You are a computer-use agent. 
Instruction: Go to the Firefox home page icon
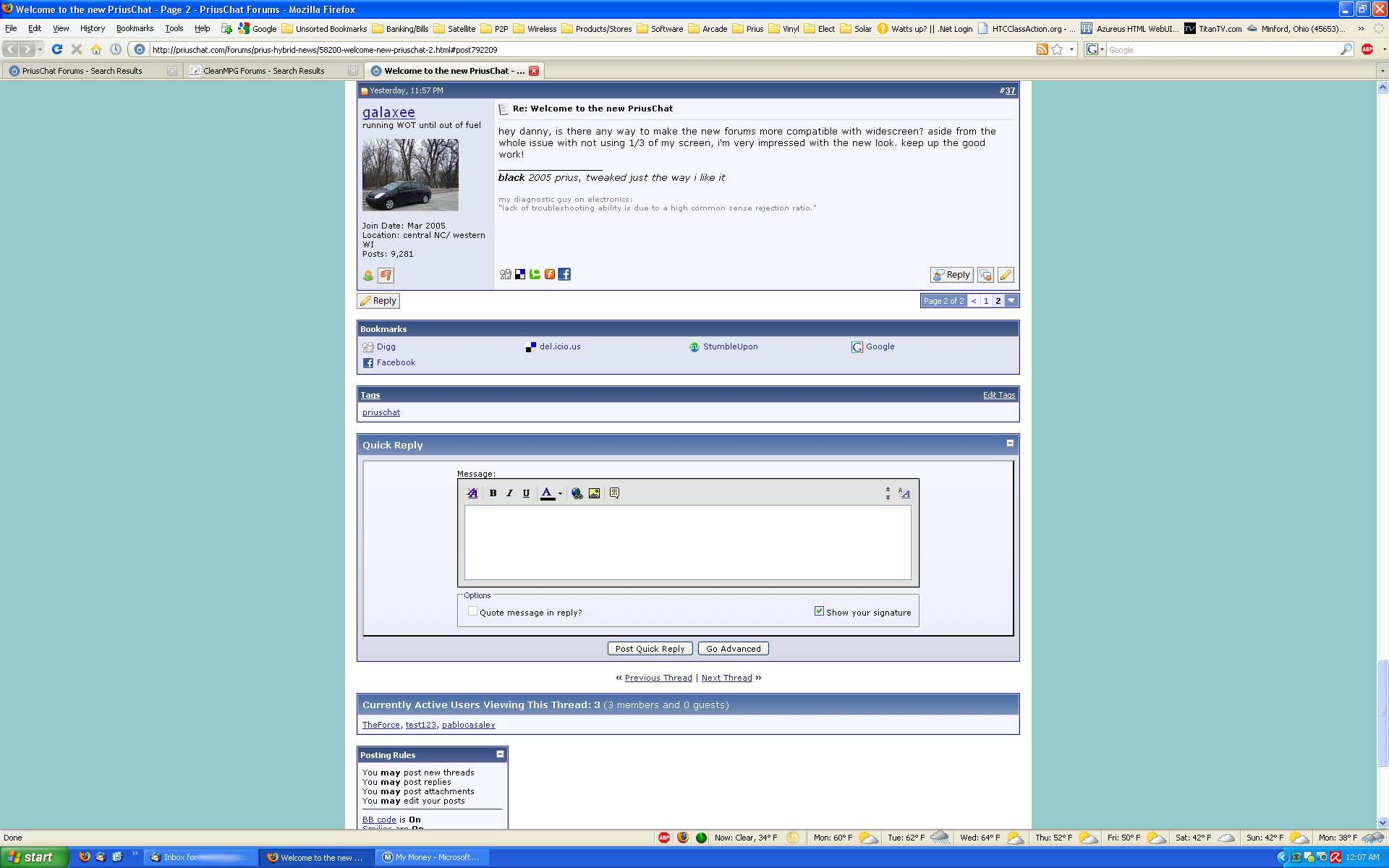pos(95,49)
